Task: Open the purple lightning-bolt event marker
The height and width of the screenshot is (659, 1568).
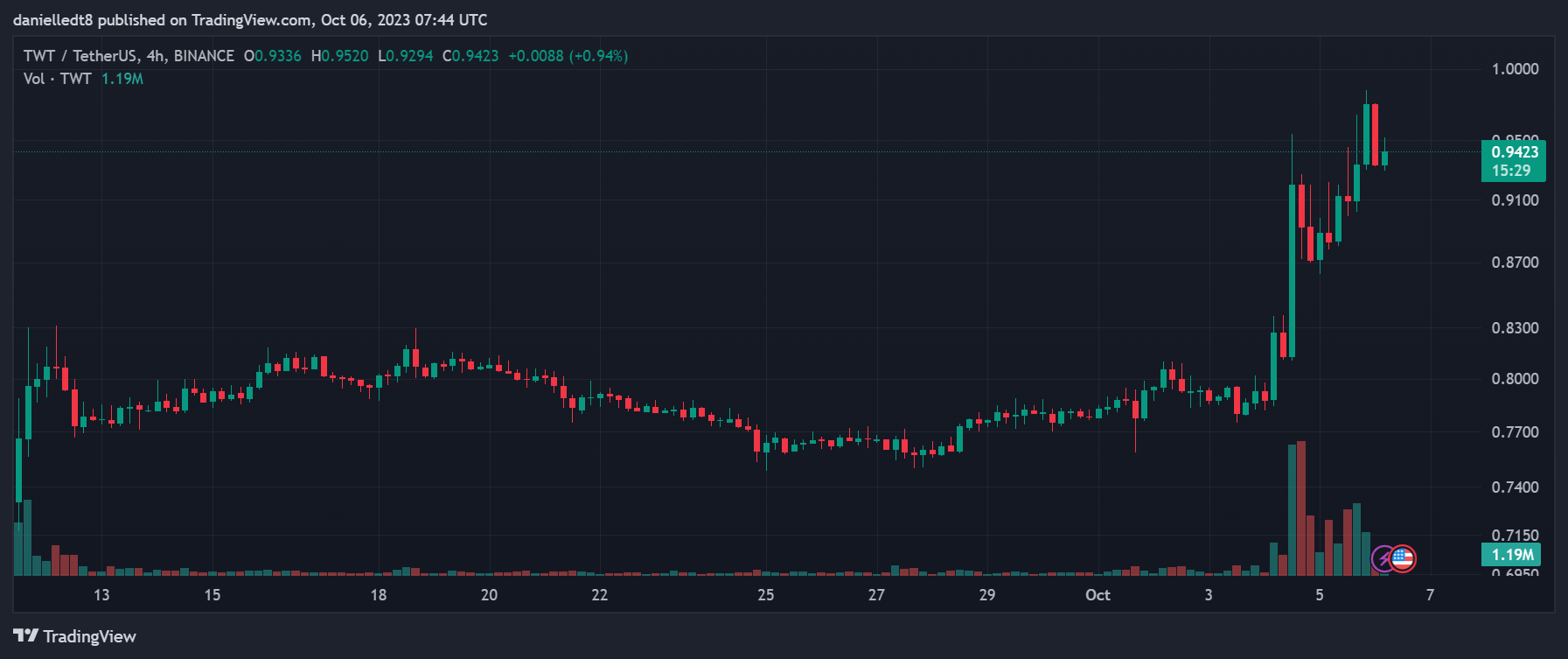Action: pos(1383,558)
